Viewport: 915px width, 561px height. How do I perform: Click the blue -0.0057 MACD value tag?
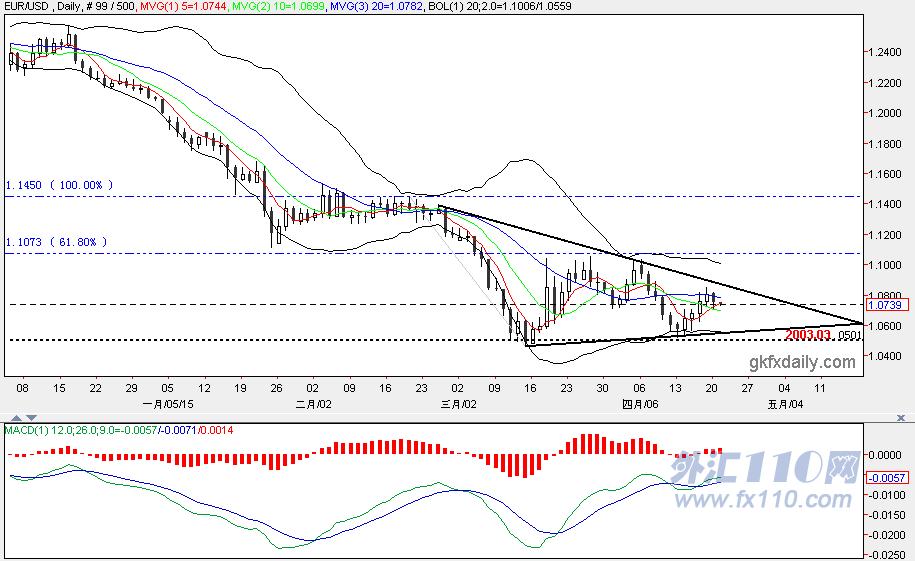point(886,478)
